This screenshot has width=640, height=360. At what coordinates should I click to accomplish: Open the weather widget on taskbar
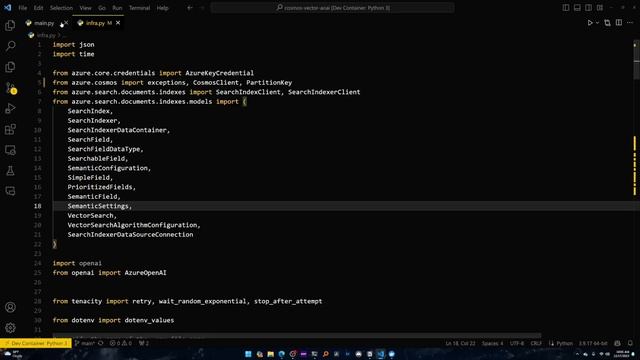tap(12, 354)
